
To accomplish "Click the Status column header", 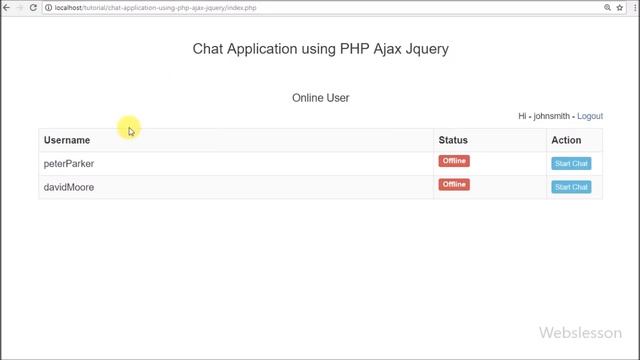I will click(490, 140).
